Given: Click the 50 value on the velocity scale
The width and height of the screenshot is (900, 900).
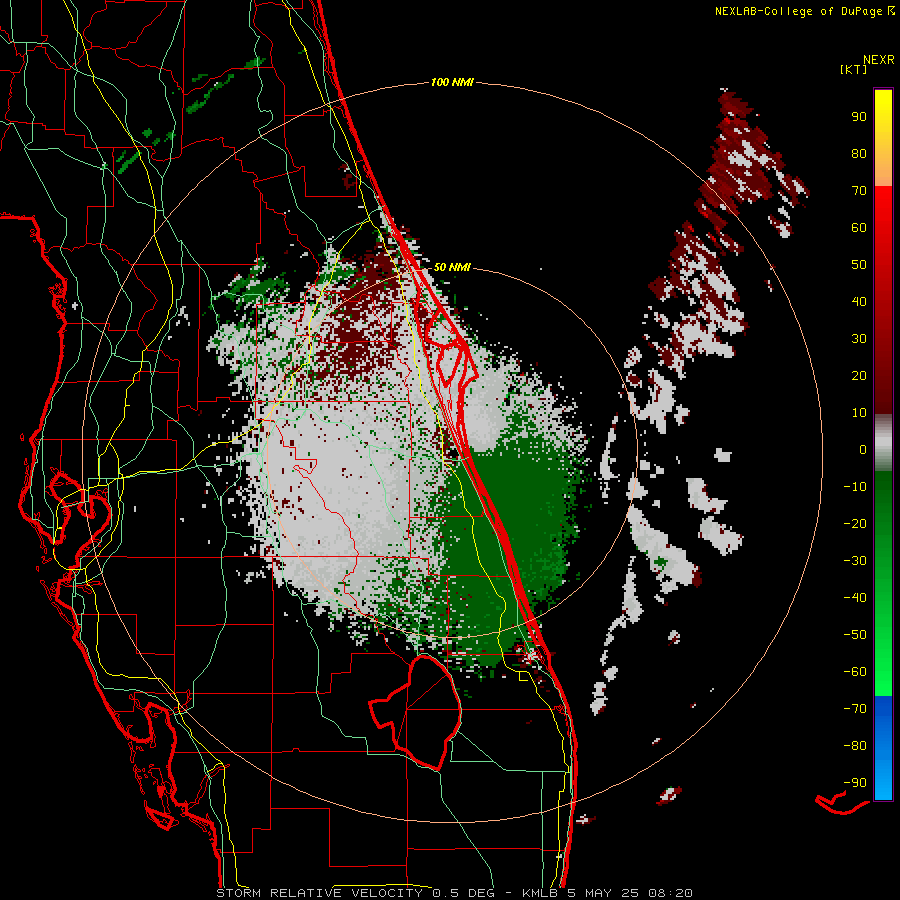Looking at the screenshot, I should click(859, 265).
